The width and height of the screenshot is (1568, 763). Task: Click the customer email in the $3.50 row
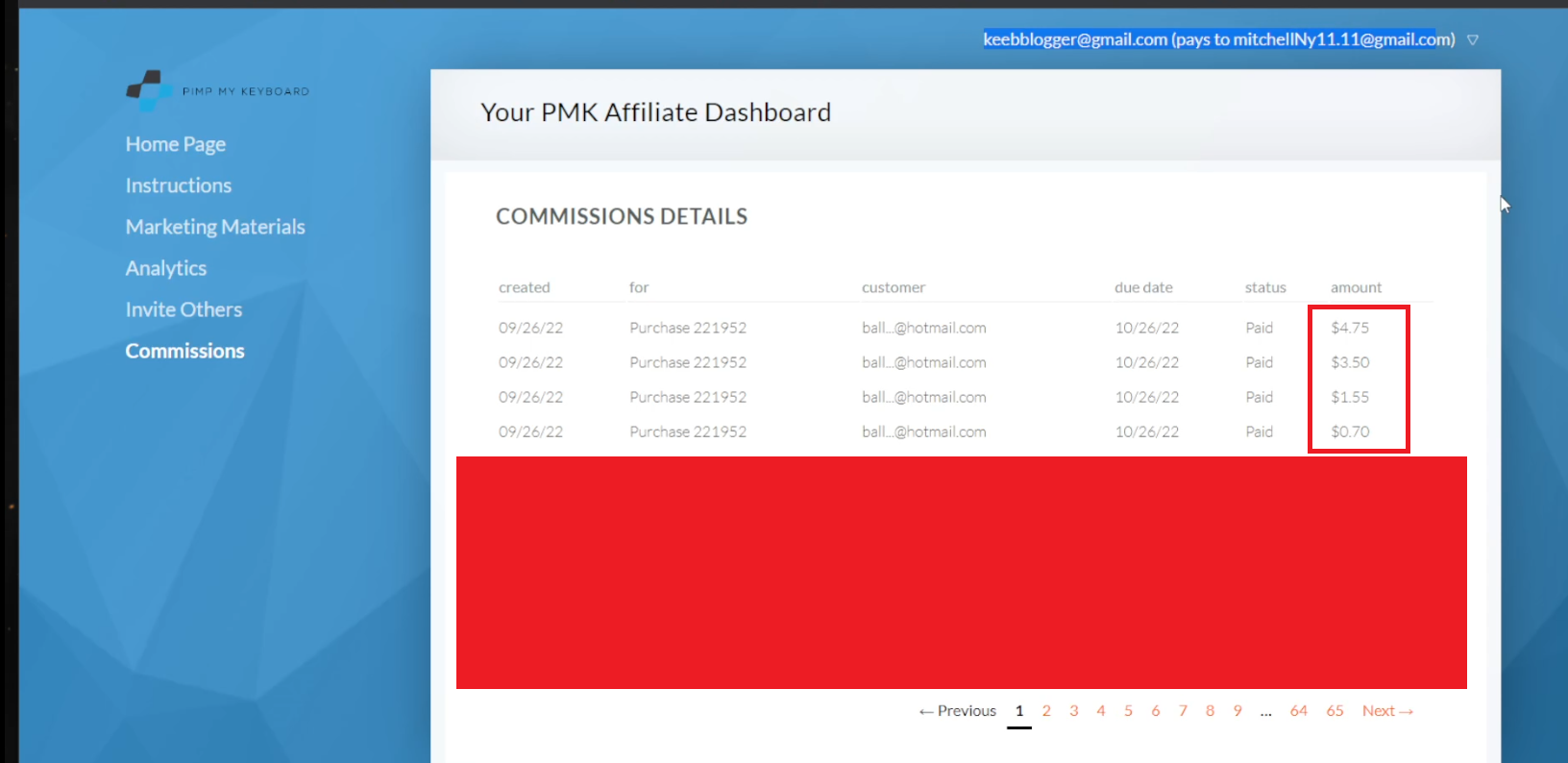(x=924, y=362)
